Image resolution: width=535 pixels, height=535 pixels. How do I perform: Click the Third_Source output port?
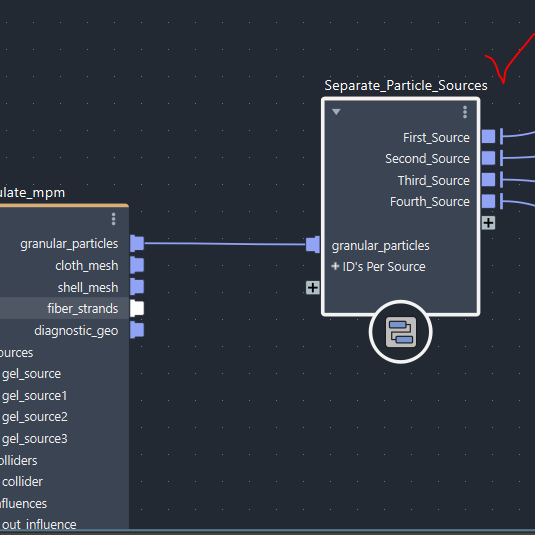488,180
